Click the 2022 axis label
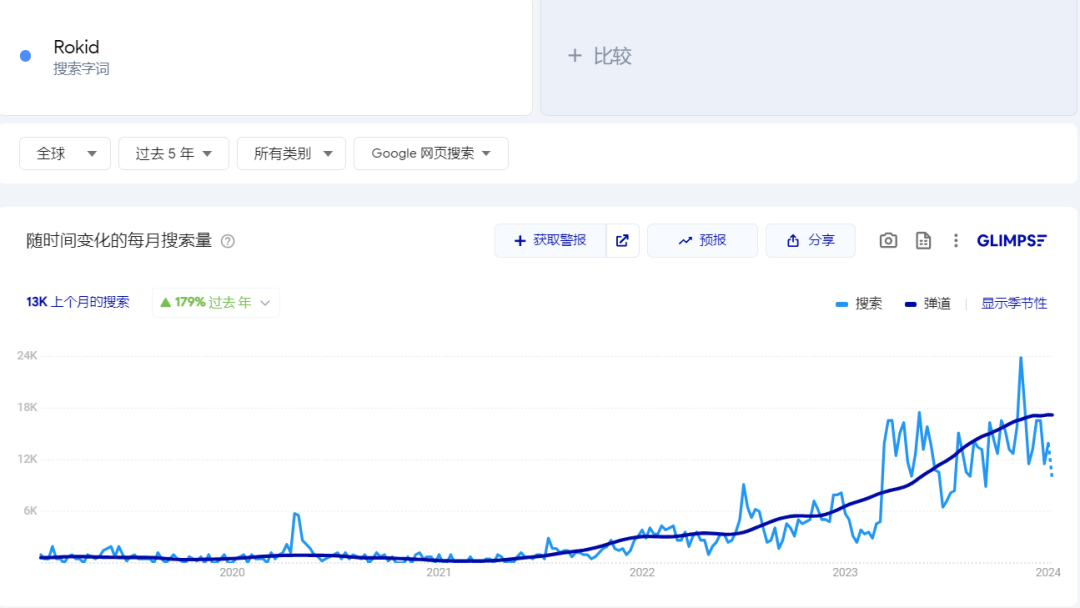The height and width of the screenshot is (608, 1080). point(642,572)
